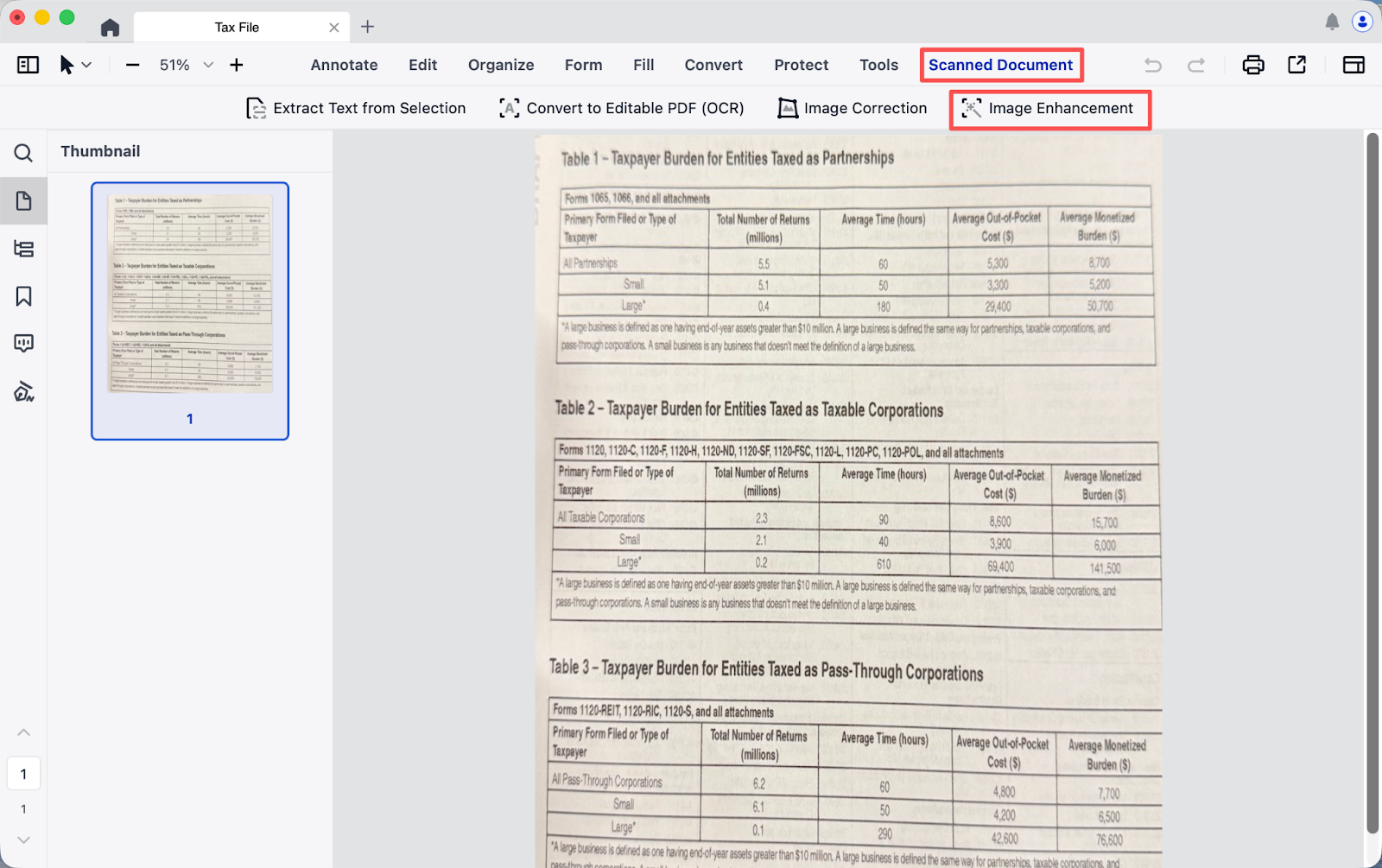Toggle the page thumbnails panel

tap(23, 201)
